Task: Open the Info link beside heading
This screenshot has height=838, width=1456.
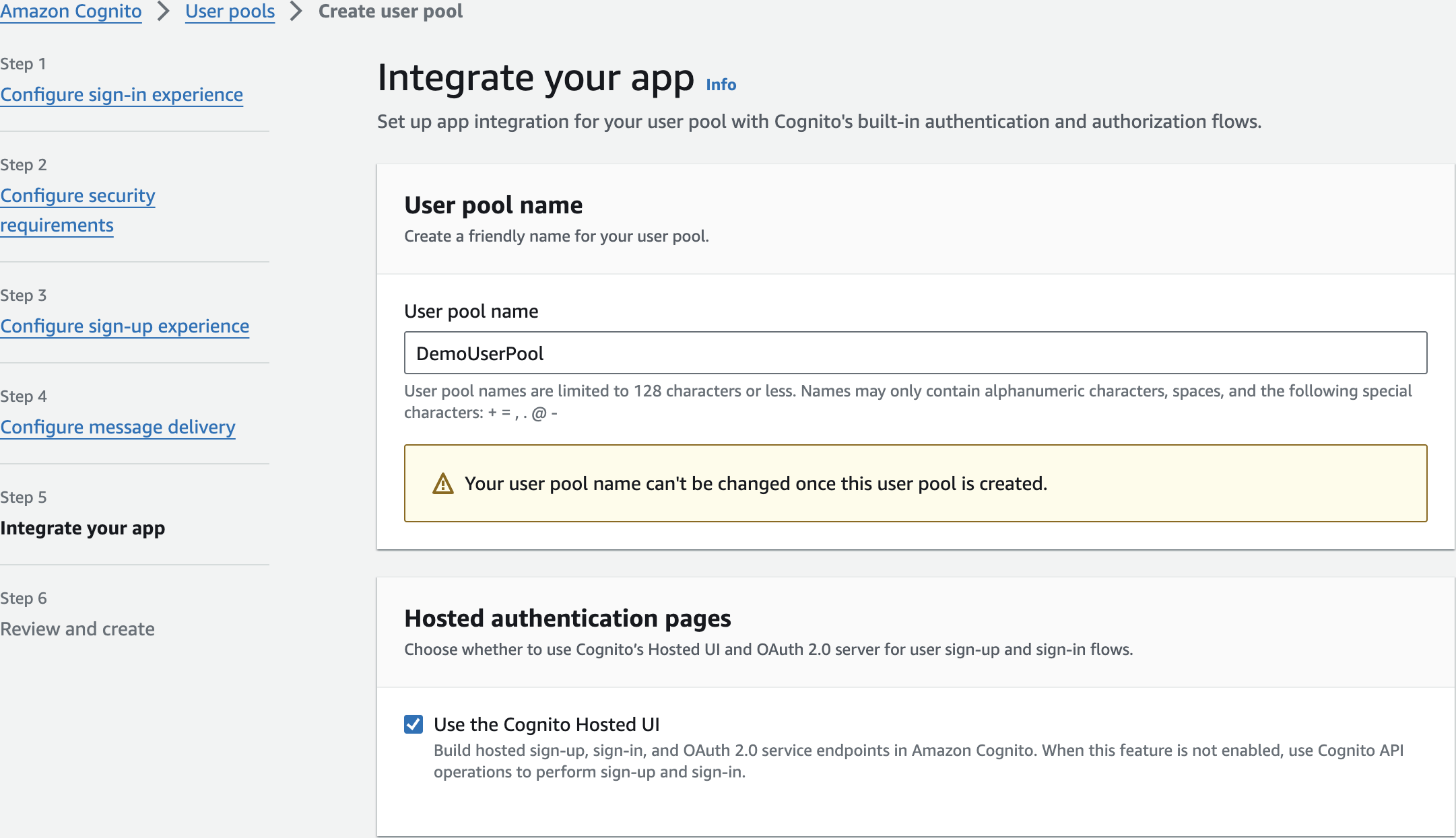Action: [x=721, y=85]
